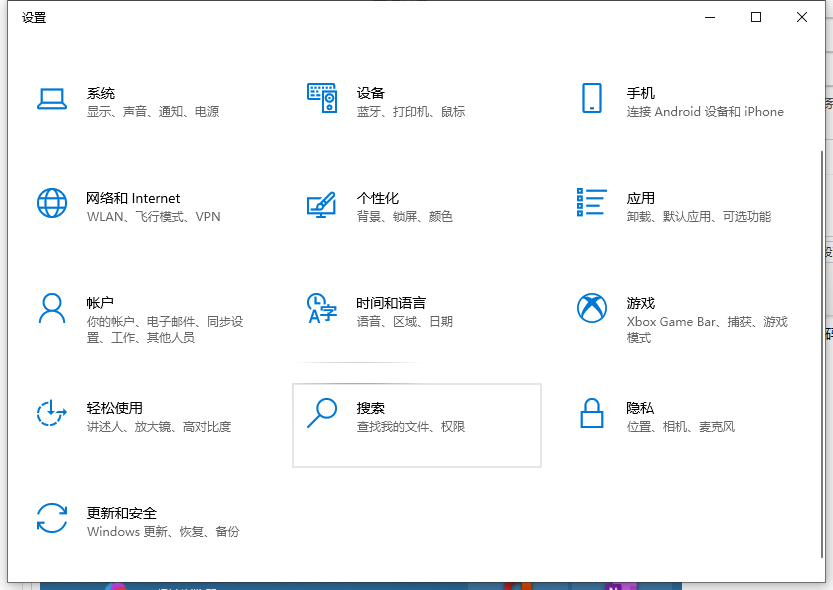Image resolution: width=833 pixels, height=590 pixels.
Task: Open 时间和语言 via the clock icon
Action: pyautogui.click(x=322, y=308)
